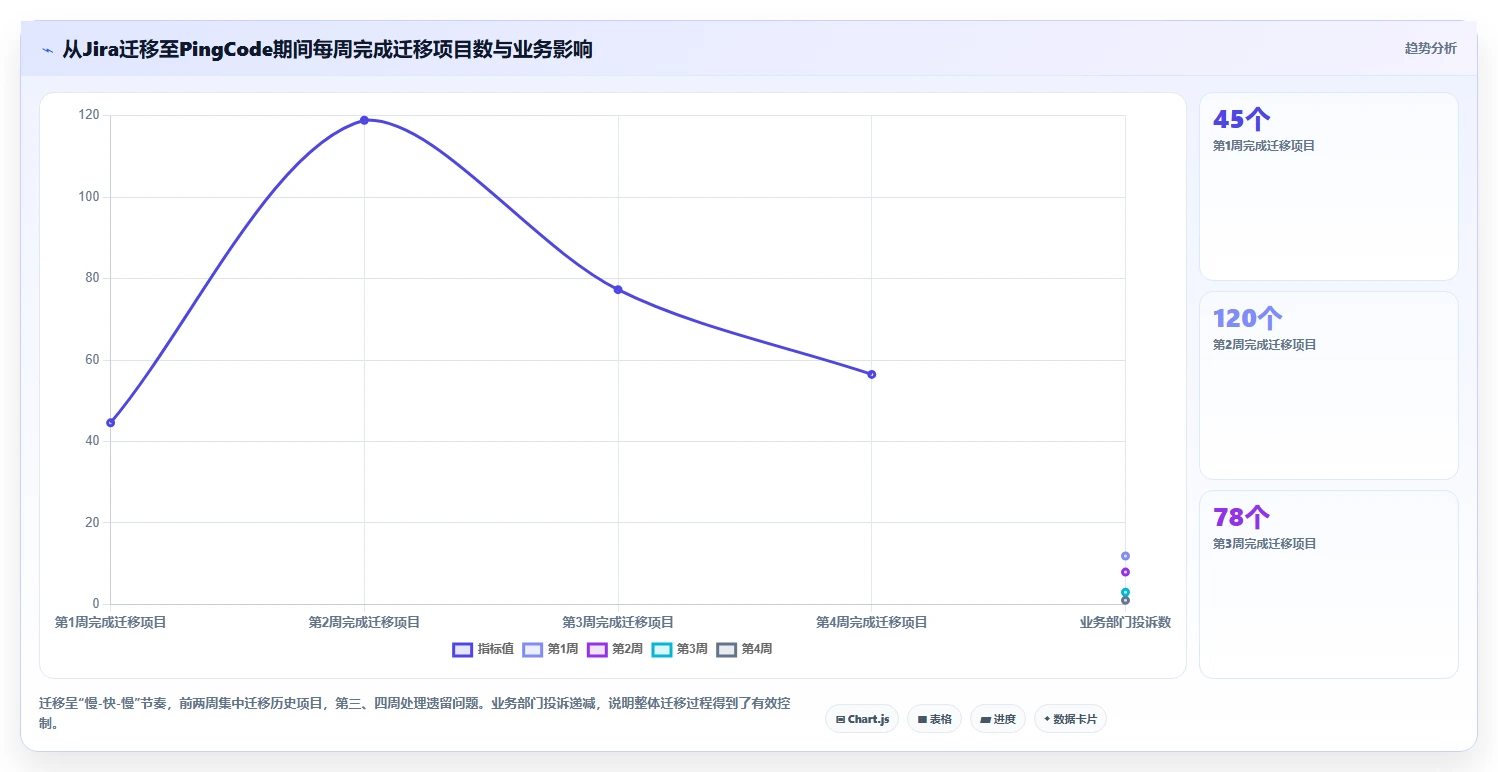1498x772 pixels.
Task: Click the y-axis value 80
Action: 92,278
